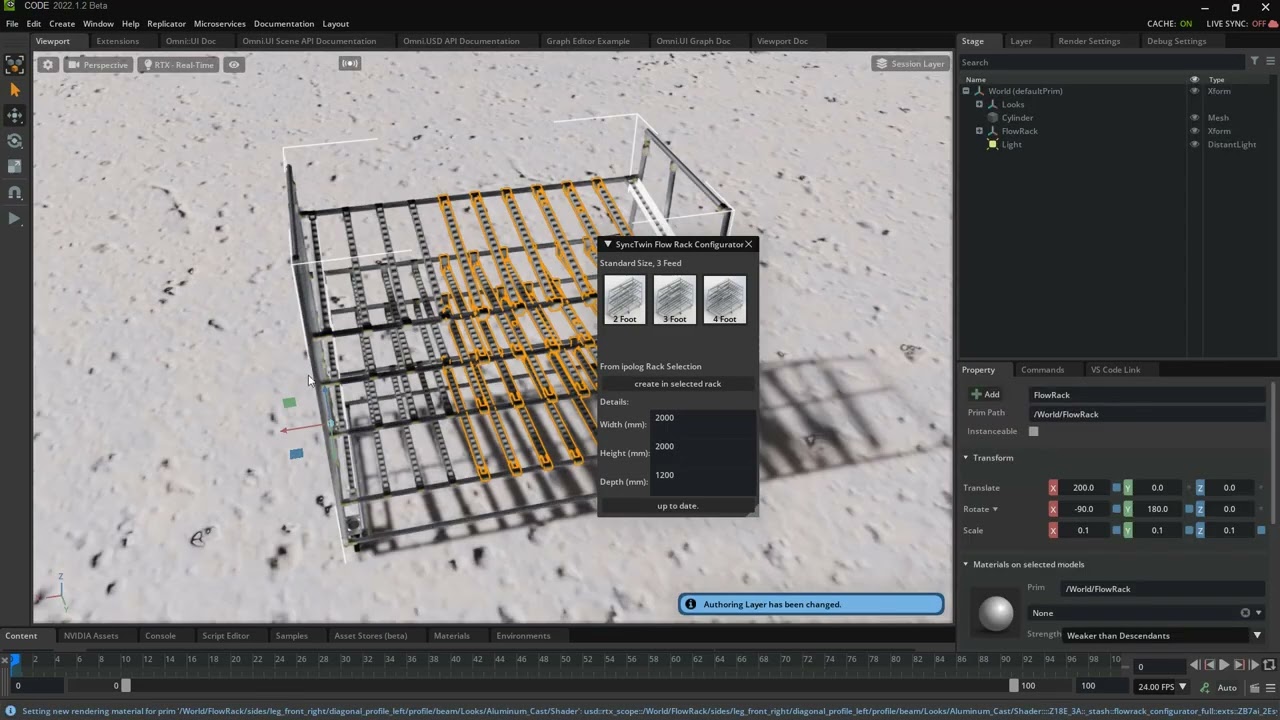Click the add keyframe key icon
The width and height of the screenshot is (1280, 720).
(x=1204, y=687)
